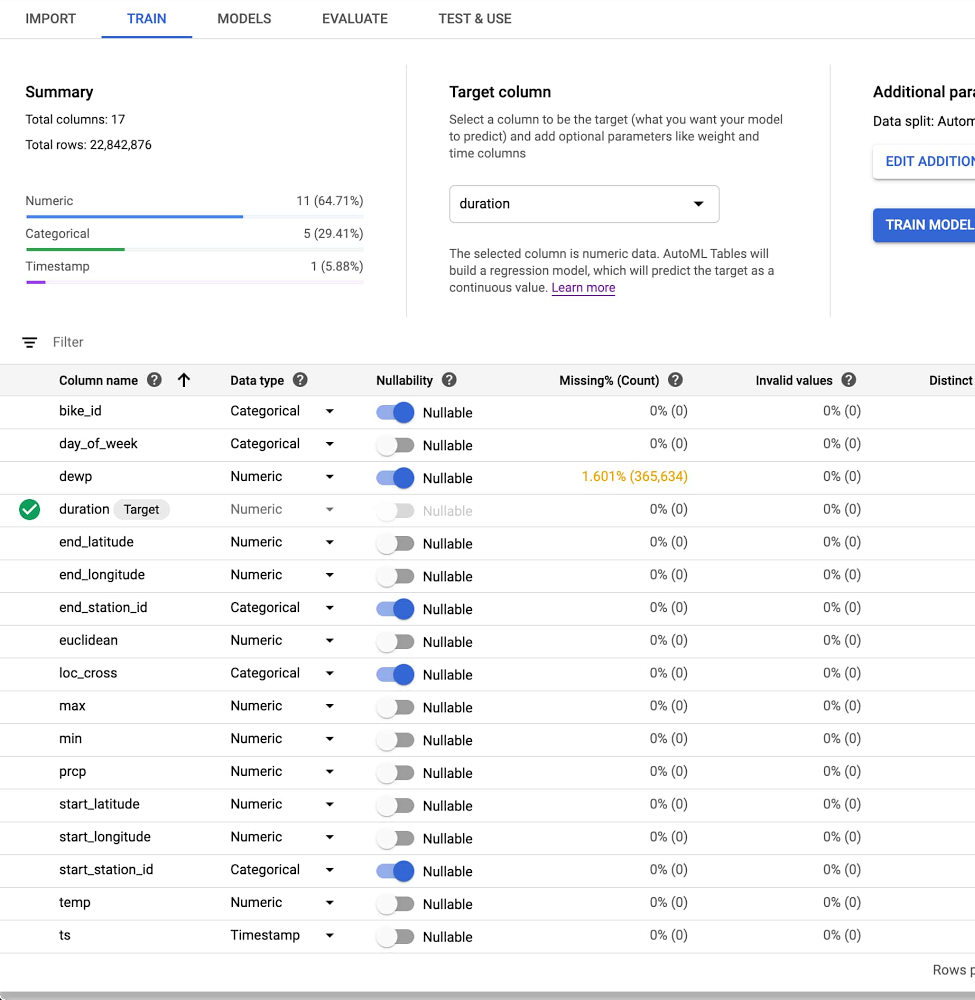Image resolution: width=975 pixels, height=1000 pixels.
Task: Click help icon beside Data type header
Action: (300, 380)
